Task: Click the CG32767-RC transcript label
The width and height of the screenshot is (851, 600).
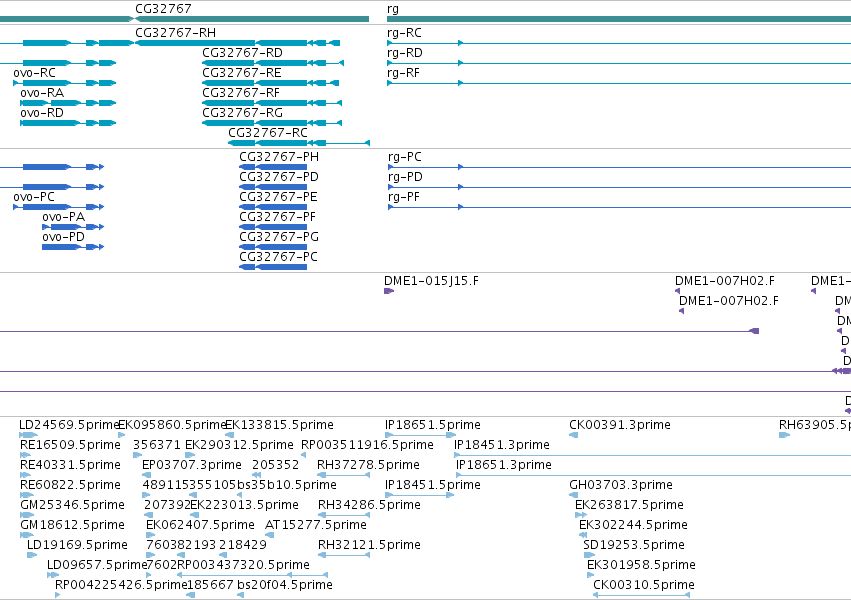Action: [268, 133]
